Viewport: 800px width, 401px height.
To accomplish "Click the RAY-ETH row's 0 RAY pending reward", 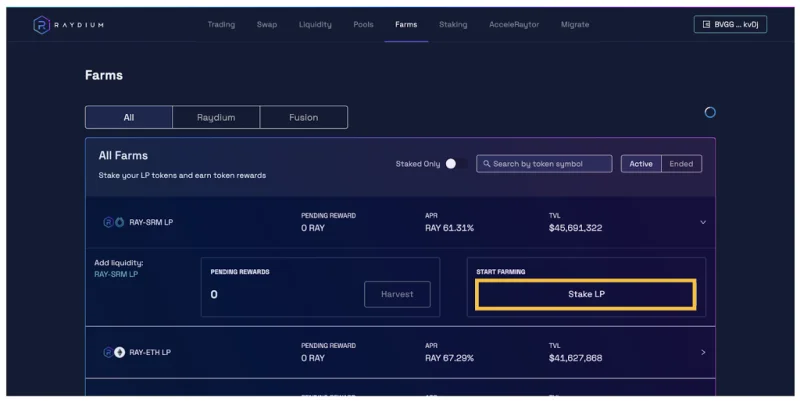I will (313, 358).
